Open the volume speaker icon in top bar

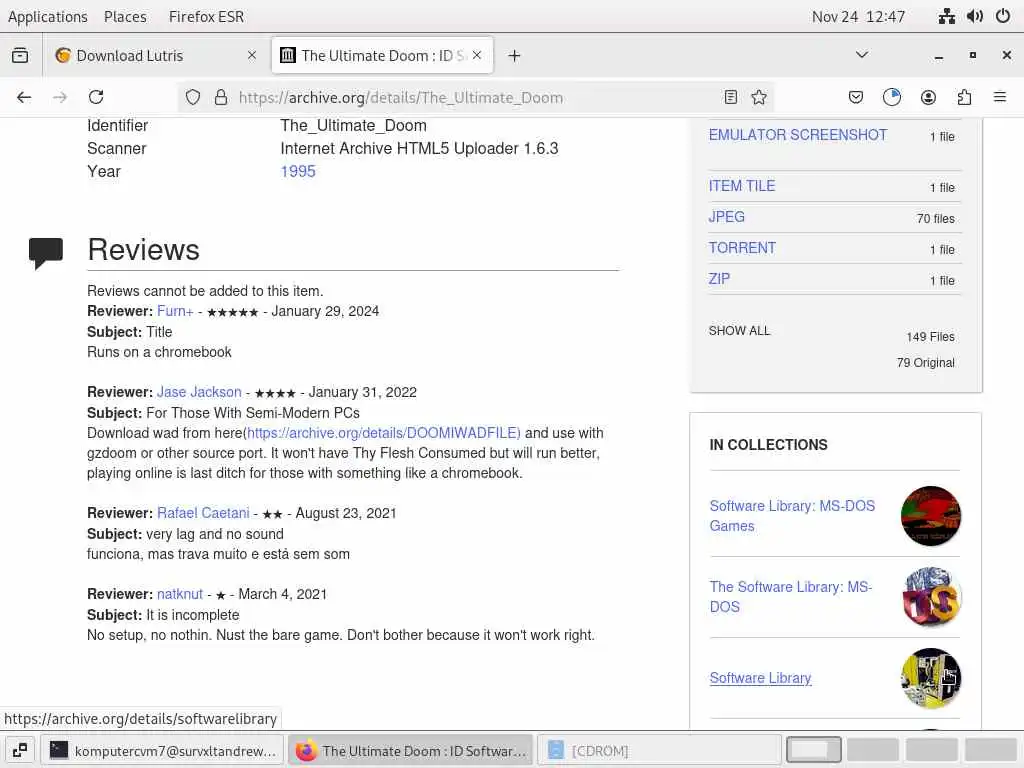(974, 16)
